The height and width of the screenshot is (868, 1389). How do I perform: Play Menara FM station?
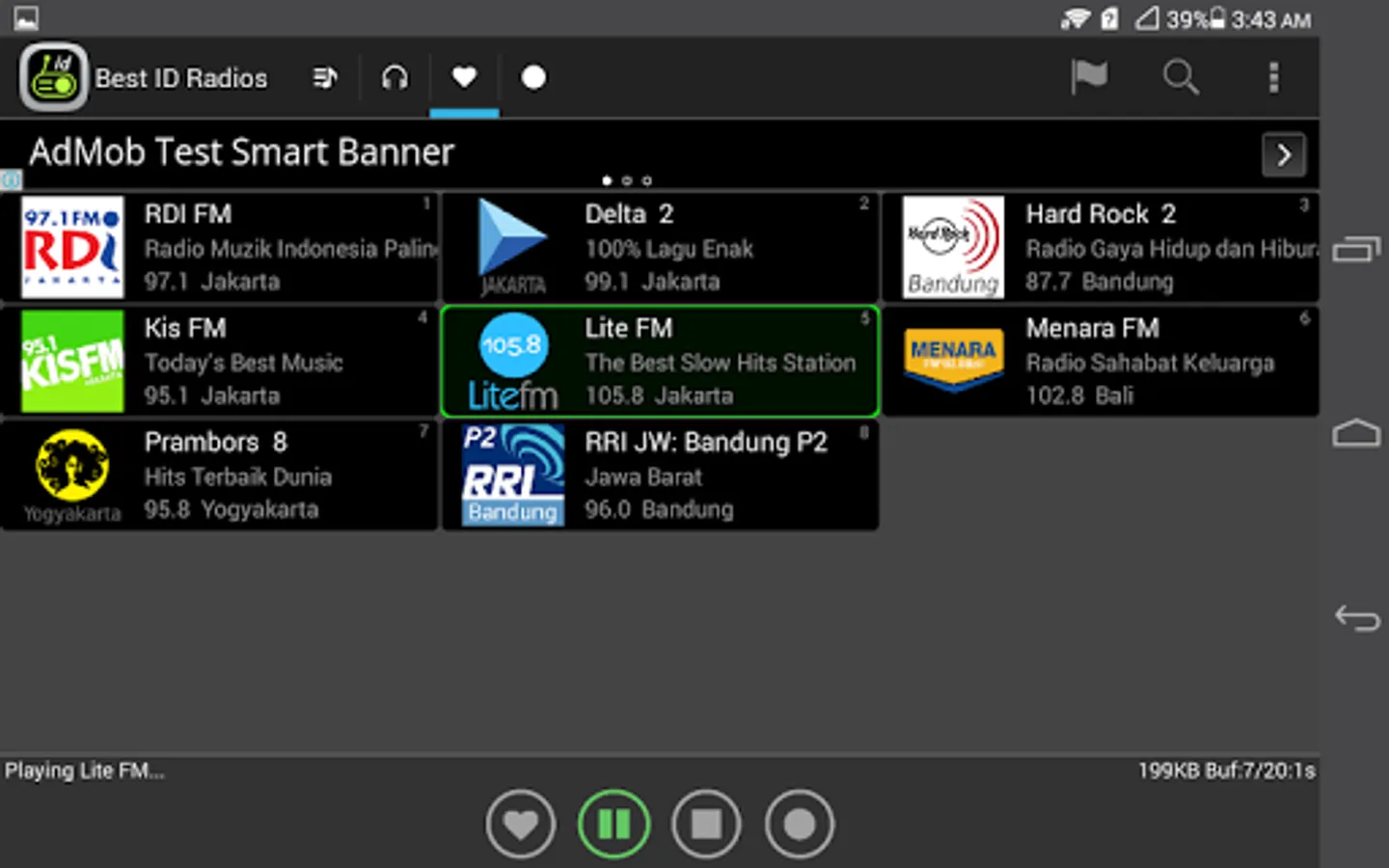pyautogui.click(x=1101, y=361)
